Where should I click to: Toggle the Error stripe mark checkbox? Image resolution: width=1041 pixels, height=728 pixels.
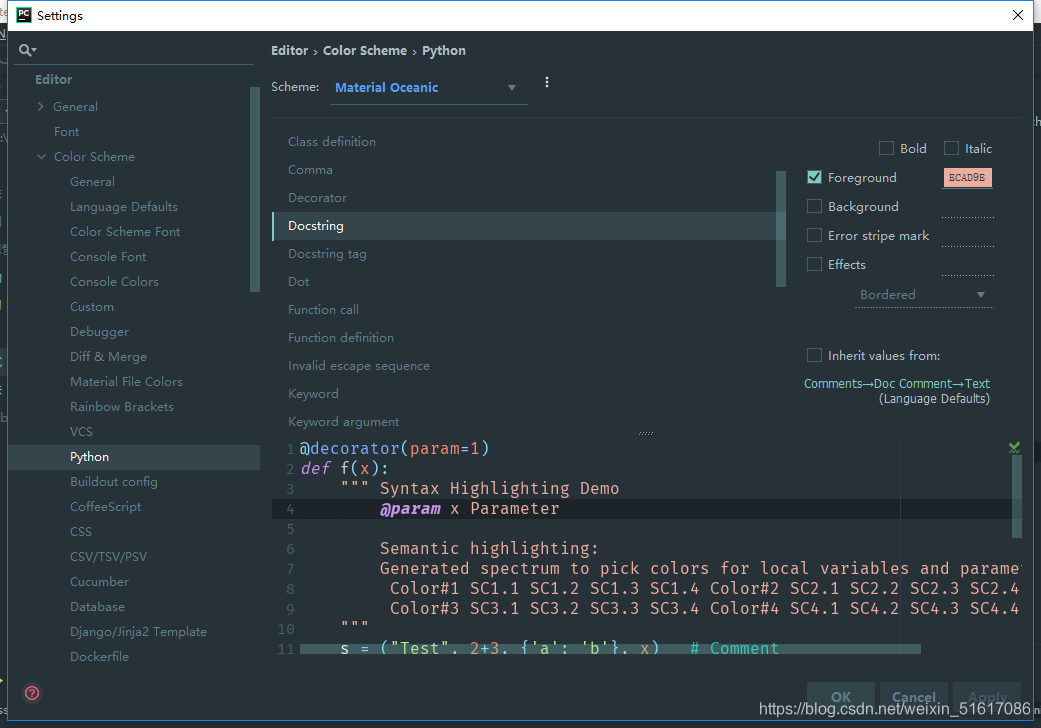point(815,236)
